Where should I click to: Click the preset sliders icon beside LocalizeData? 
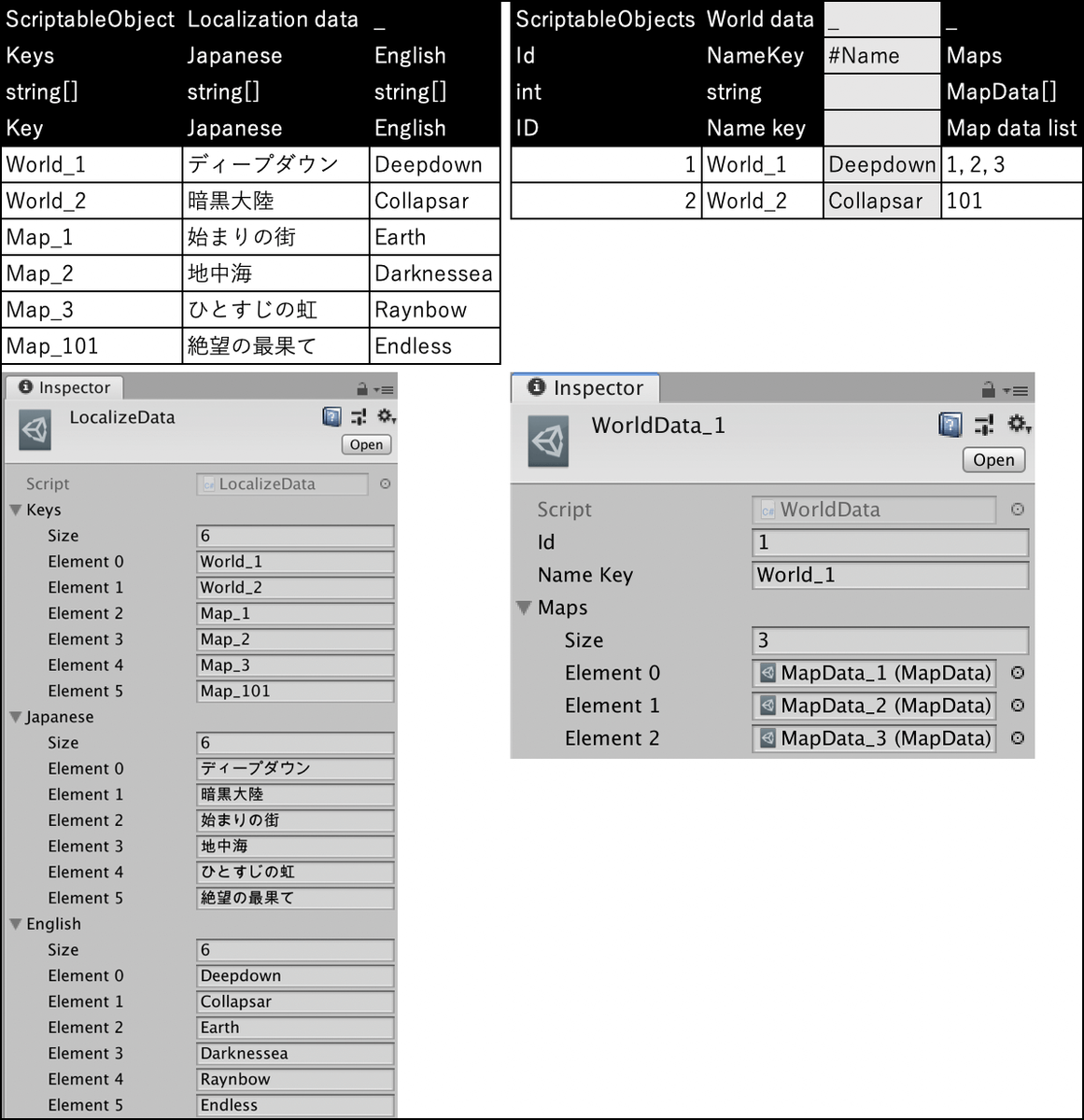359,416
